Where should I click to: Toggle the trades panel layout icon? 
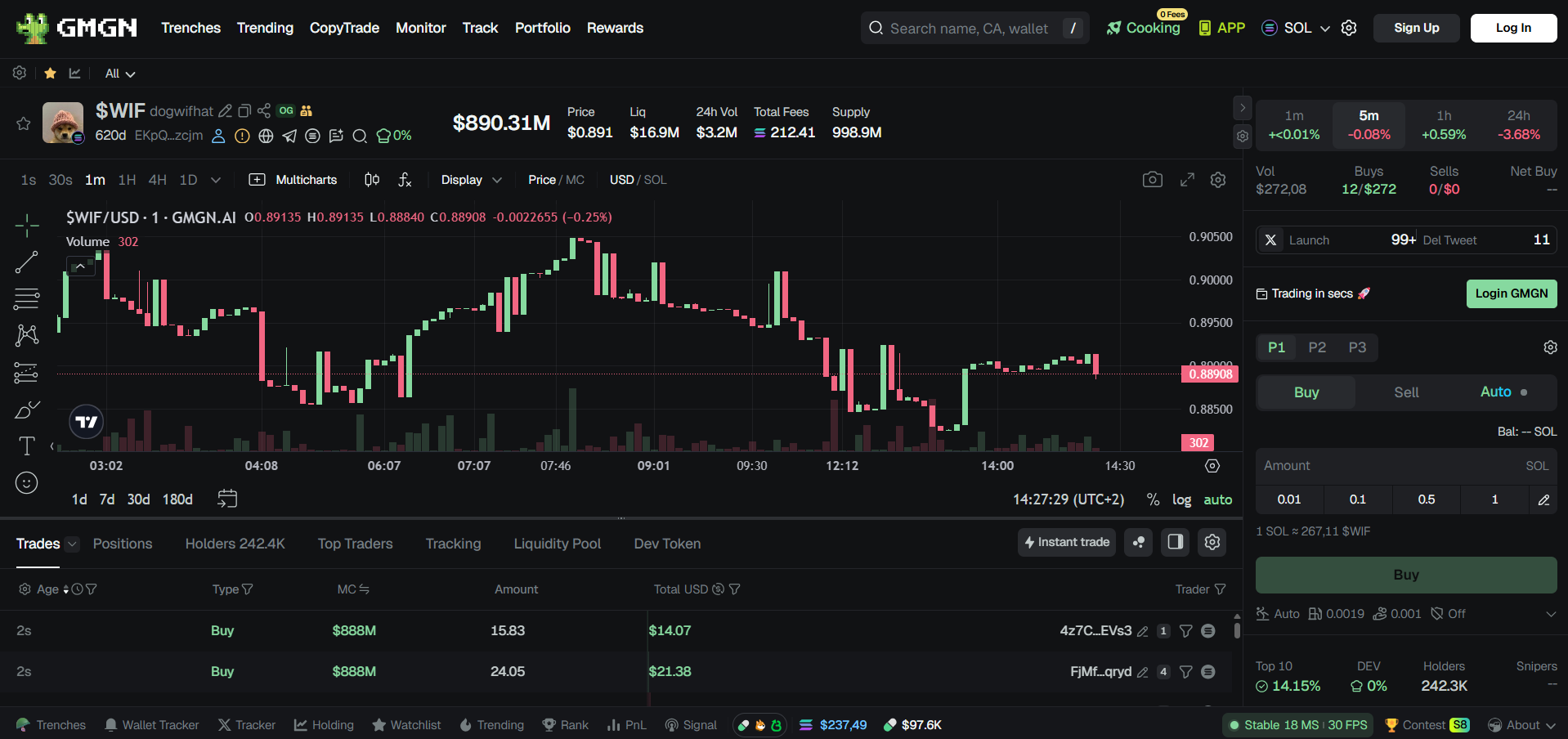[x=1176, y=542]
